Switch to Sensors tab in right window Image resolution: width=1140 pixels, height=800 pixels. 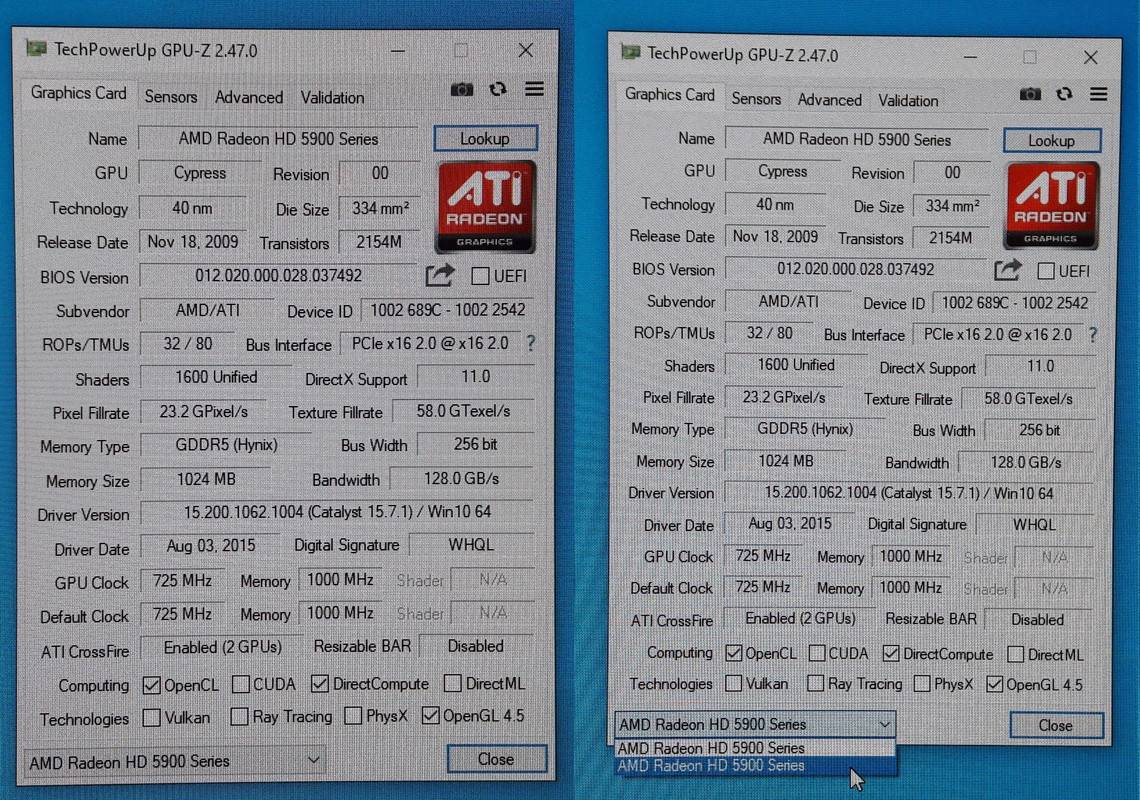click(756, 99)
